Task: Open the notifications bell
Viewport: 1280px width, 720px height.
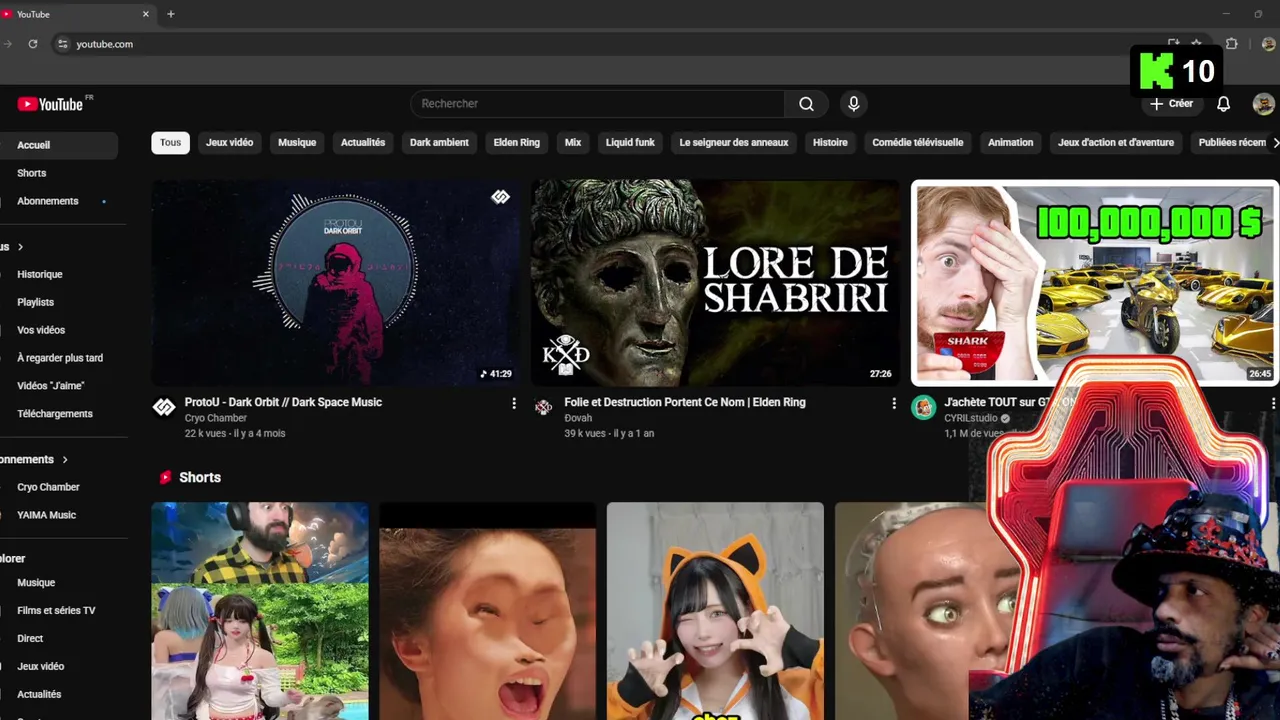Action: (1223, 104)
